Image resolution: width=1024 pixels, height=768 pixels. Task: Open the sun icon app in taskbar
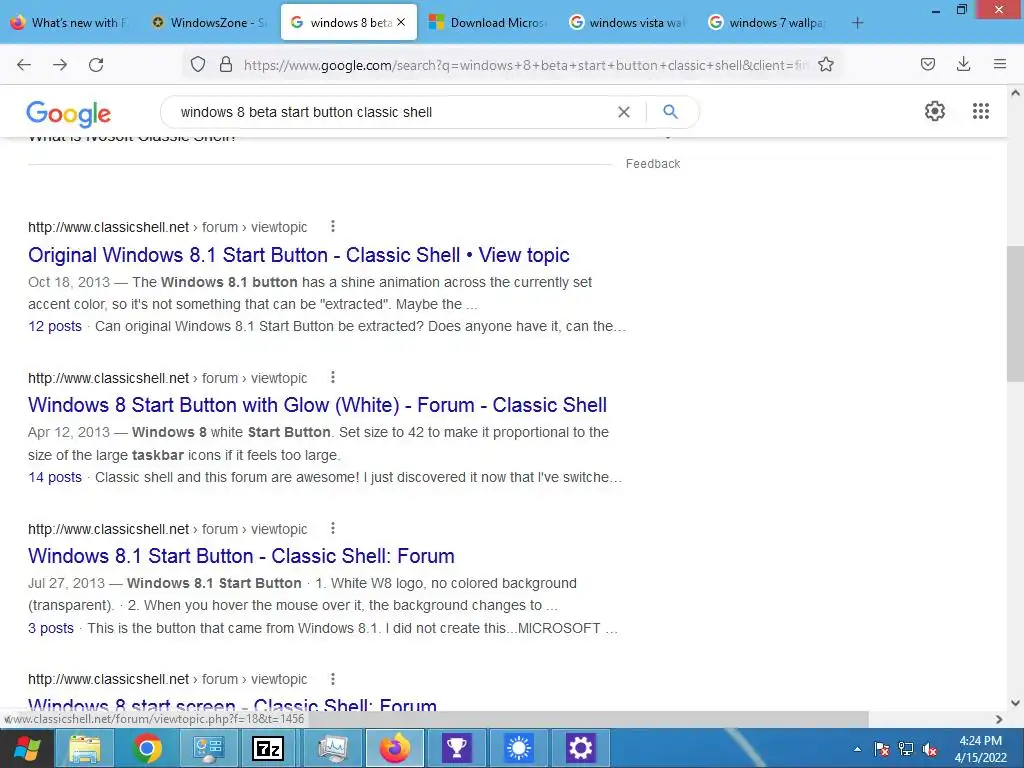tap(519, 748)
